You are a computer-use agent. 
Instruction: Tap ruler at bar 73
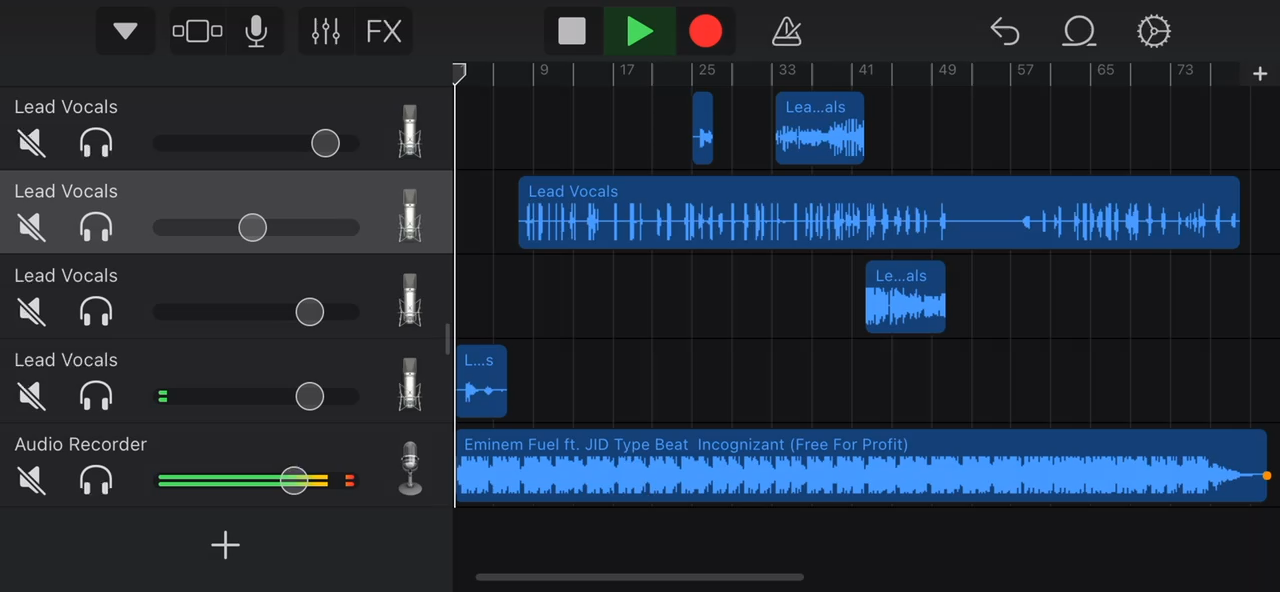(1185, 70)
